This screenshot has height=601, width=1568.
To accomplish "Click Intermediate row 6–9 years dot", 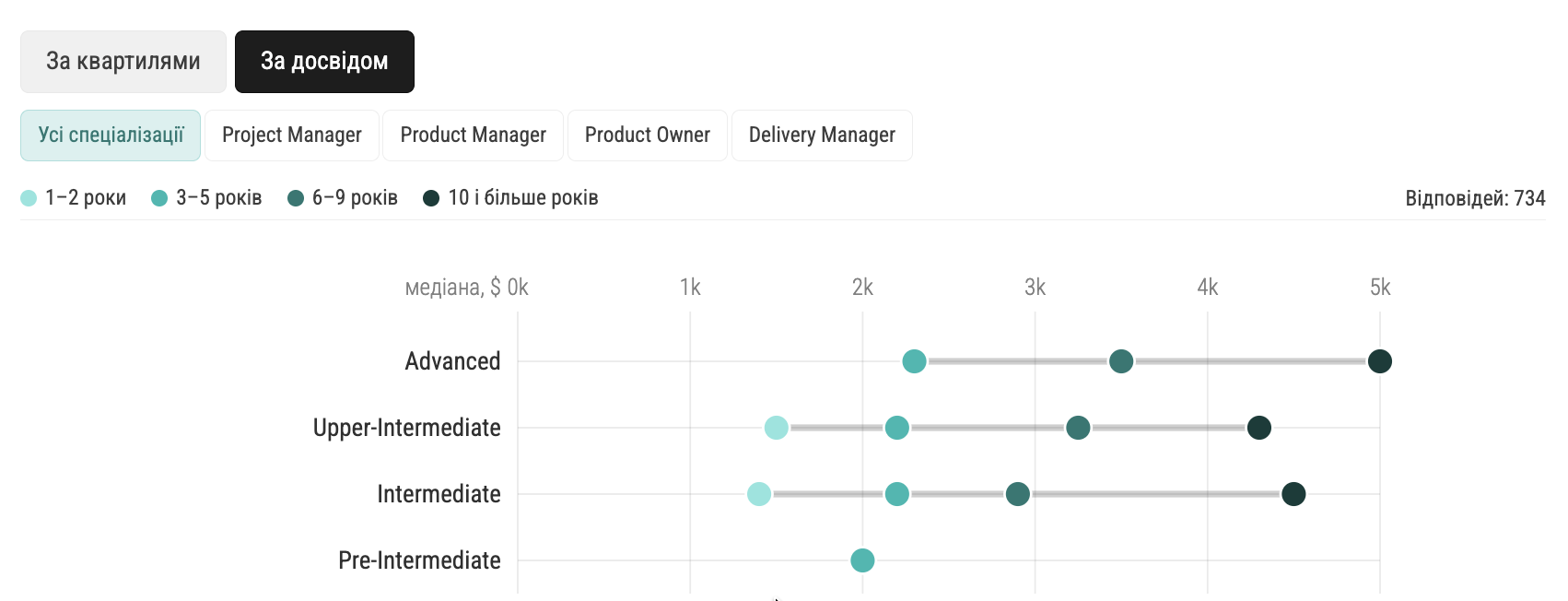I will pos(1017,494).
